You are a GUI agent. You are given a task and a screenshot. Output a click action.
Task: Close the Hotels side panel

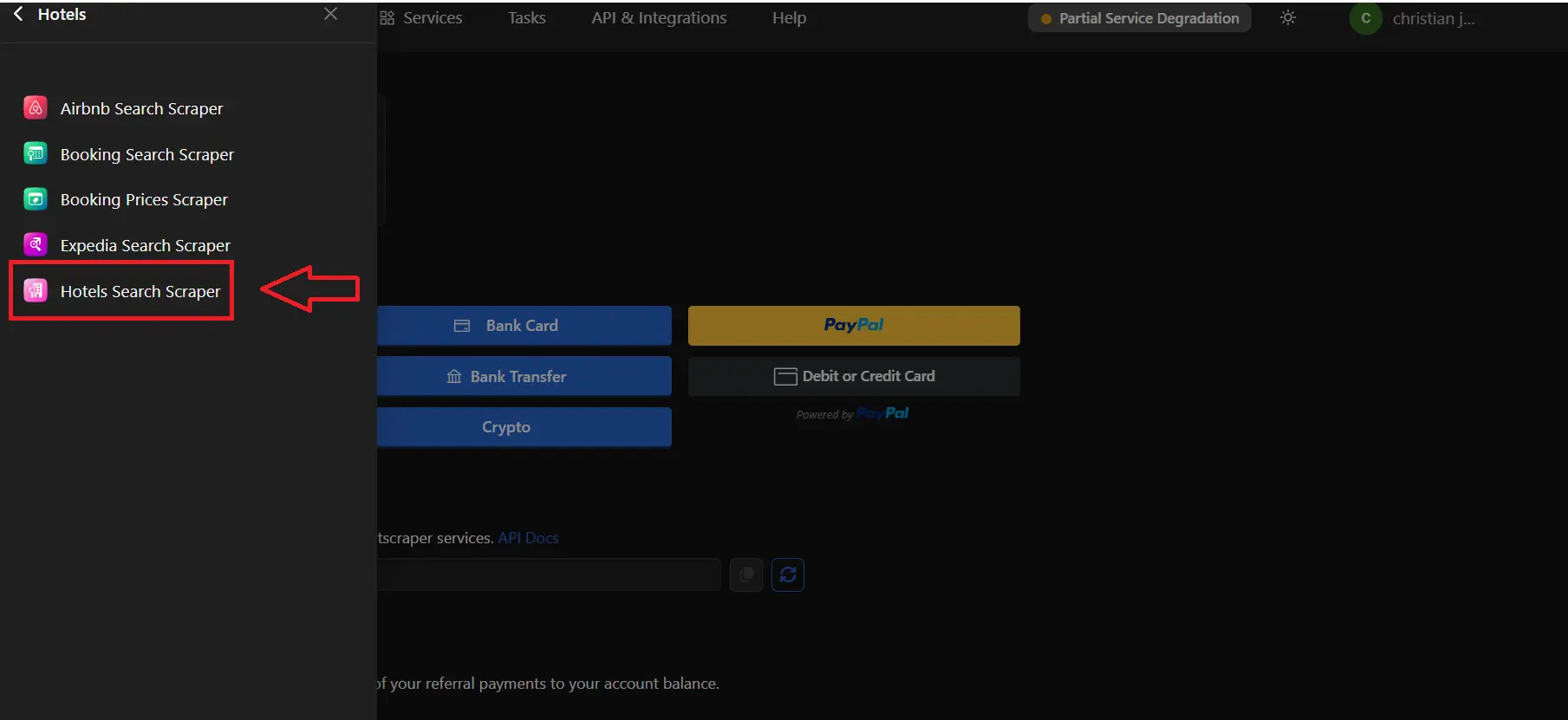pos(330,14)
